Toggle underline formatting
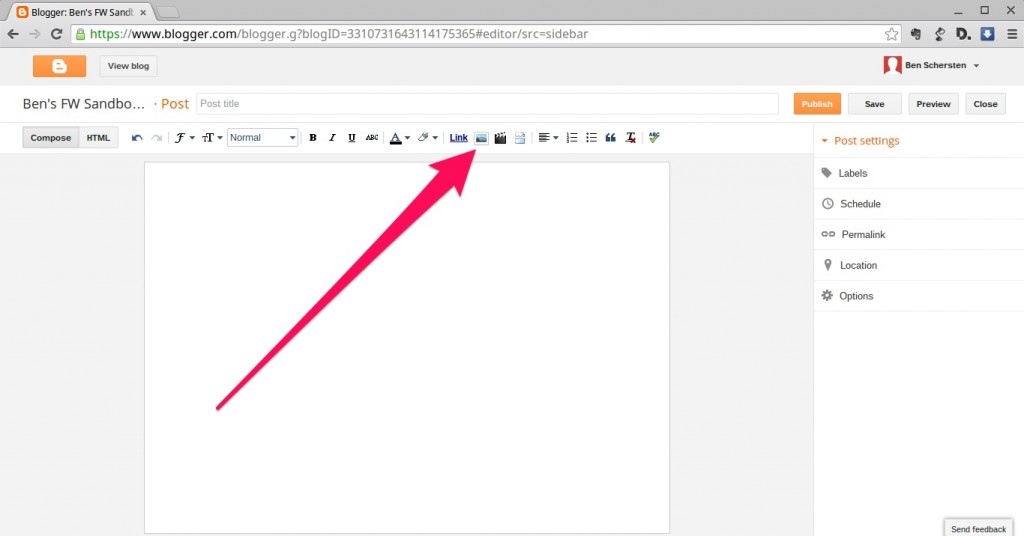 click(352, 138)
